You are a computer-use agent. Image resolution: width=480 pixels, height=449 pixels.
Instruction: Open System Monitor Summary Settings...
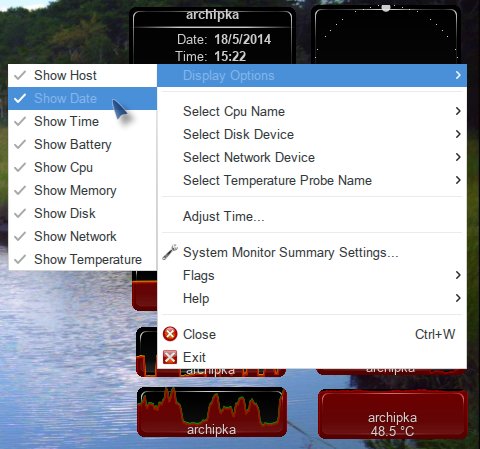(x=312, y=252)
